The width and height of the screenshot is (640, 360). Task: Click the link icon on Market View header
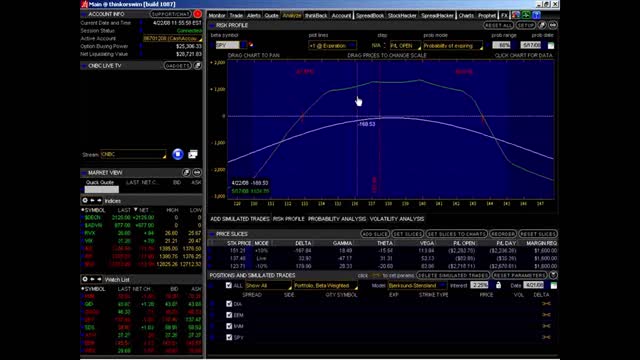click(x=197, y=173)
